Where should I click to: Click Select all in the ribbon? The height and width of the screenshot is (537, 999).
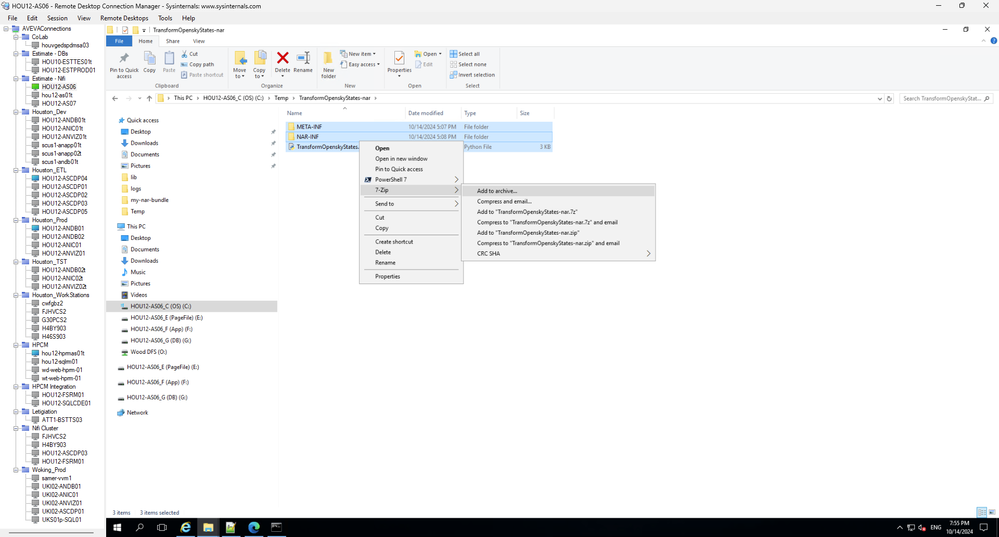[468, 54]
